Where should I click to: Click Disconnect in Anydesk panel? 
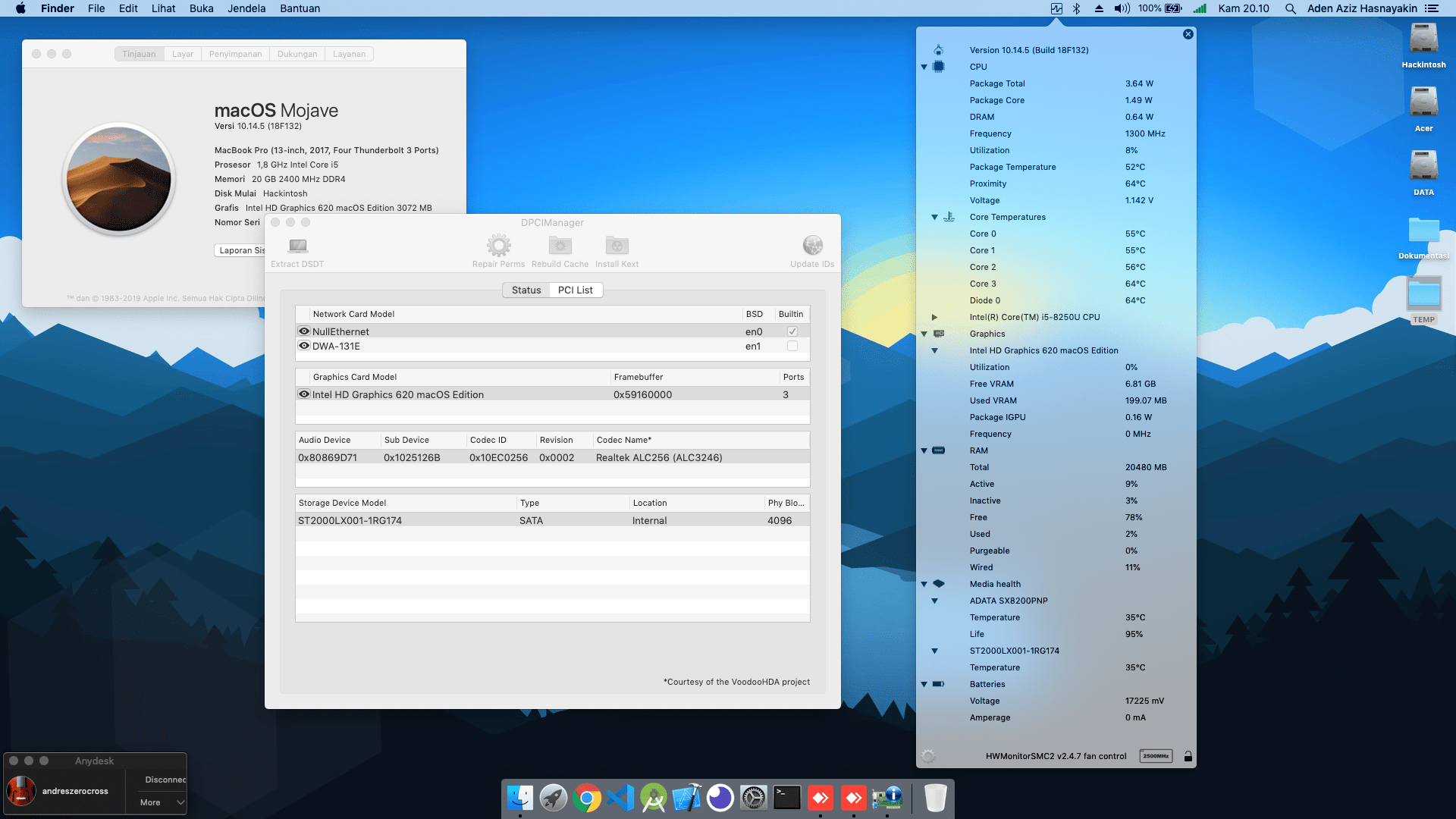(165, 780)
